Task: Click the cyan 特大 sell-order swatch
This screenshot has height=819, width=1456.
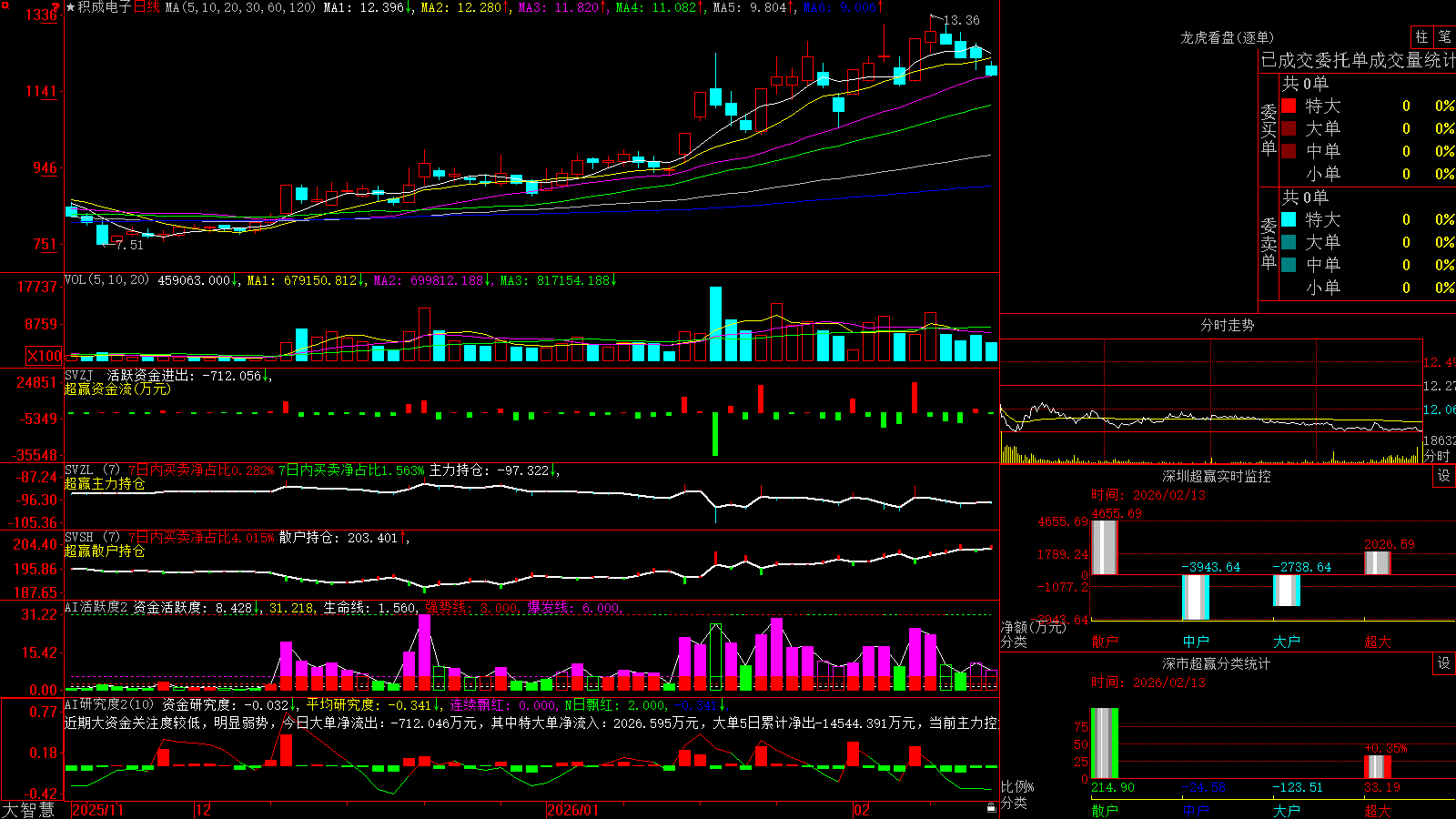Action: click(x=1289, y=219)
